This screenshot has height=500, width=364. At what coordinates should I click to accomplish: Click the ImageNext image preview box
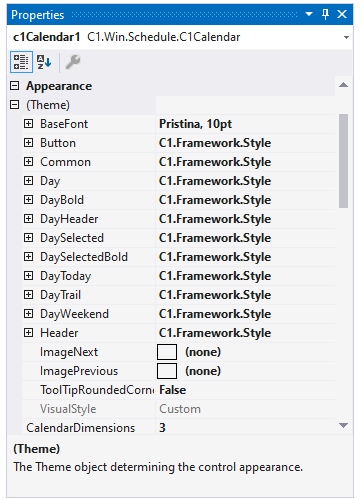[x=167, y=352]
